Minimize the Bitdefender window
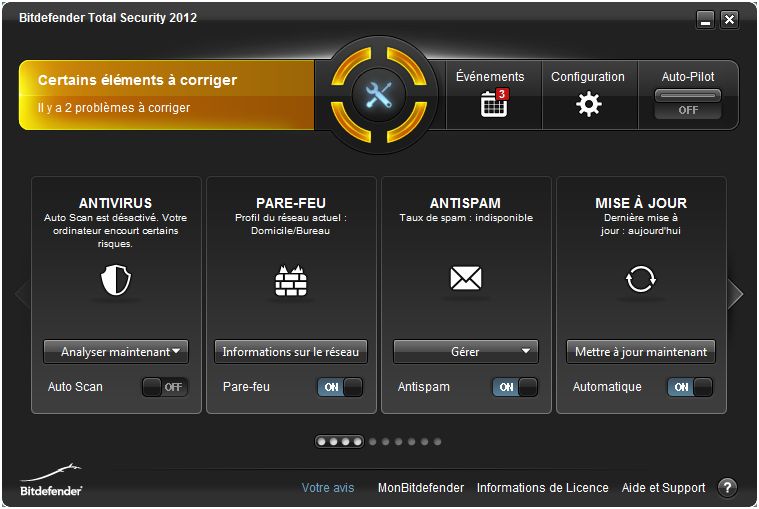 [x=706, y=20]
